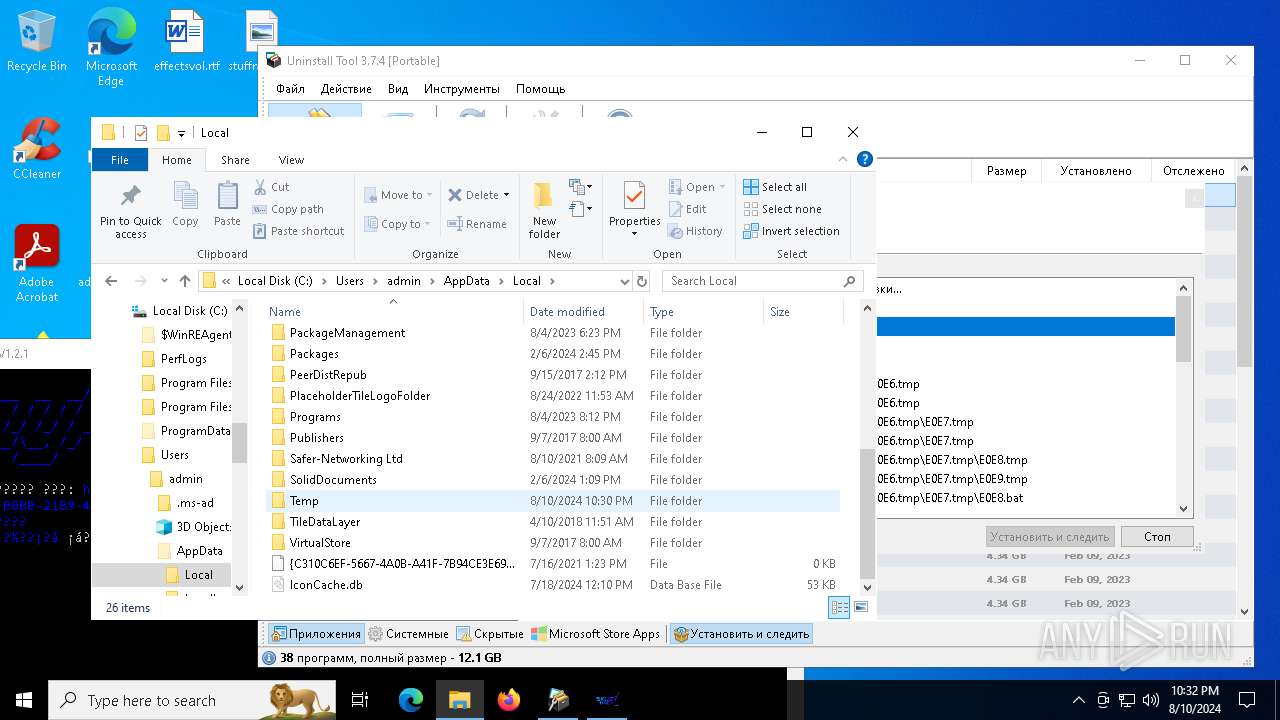The height and width of the screenshot is (720, 1280).
Task: Select Microsoft Store Apps tab
Action: [596, 634]
